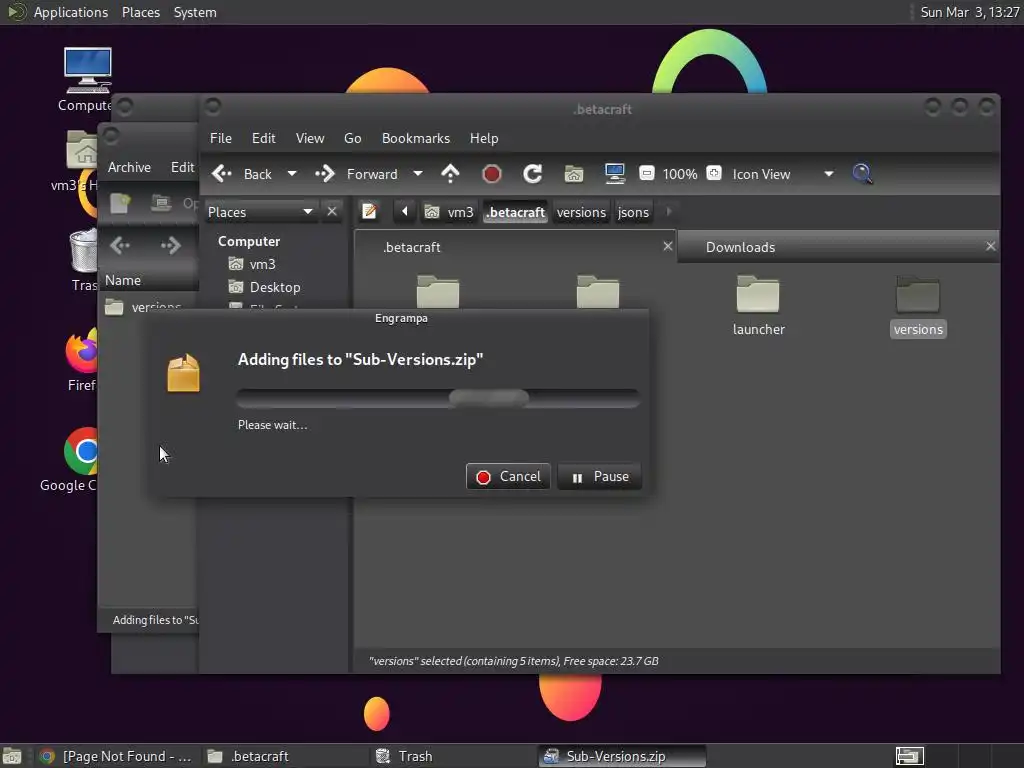1024x768 pixels.
Task: Close the Downloads tab
Action: coord(991,246)
